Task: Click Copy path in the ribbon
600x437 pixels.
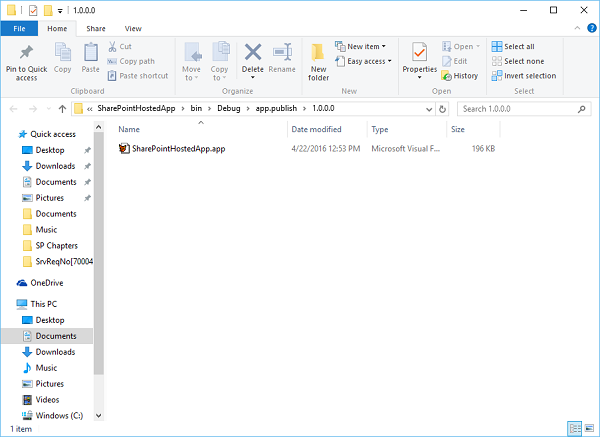Action: [x=131, y=61]
